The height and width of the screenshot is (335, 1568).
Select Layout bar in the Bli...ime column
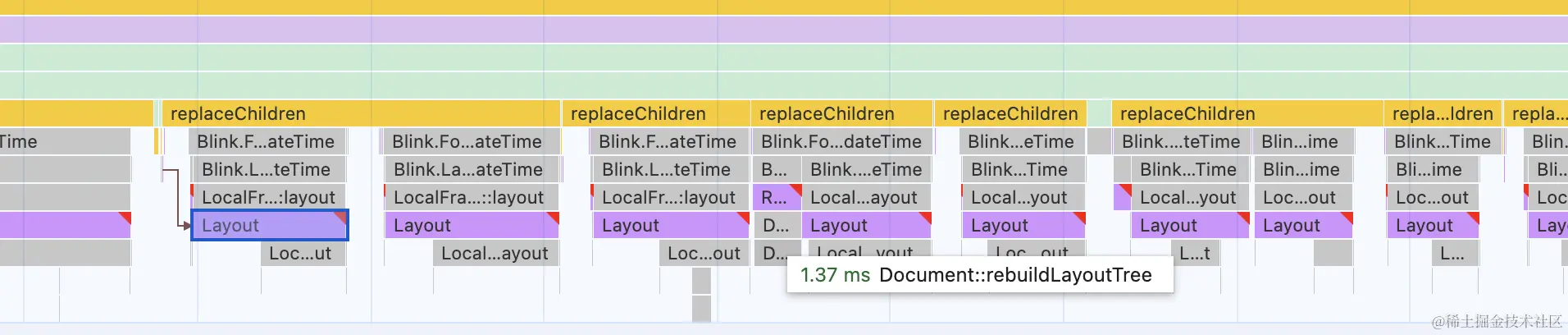click(x=1432, y=225)
